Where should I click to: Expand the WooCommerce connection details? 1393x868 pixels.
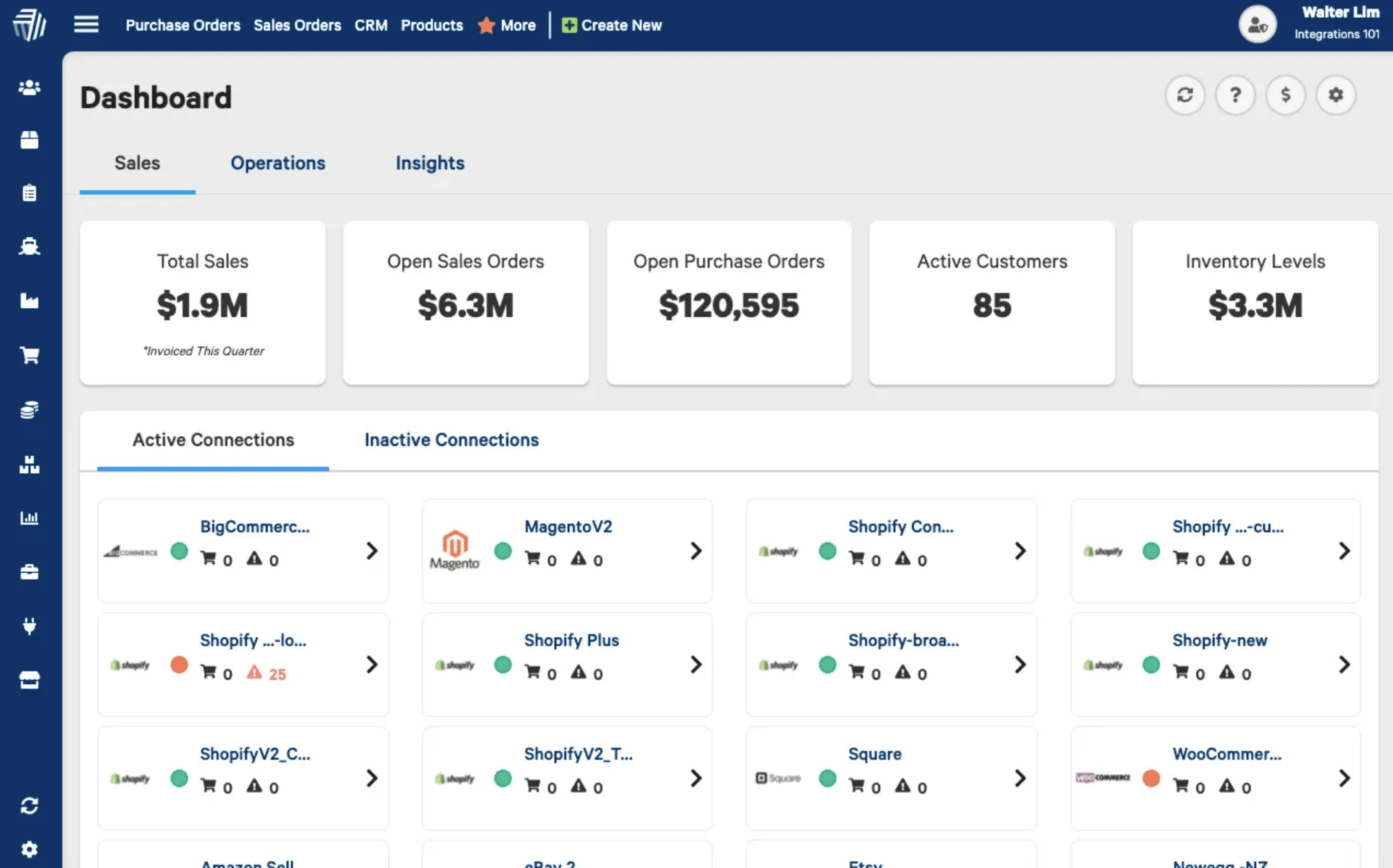point(1344,778)
